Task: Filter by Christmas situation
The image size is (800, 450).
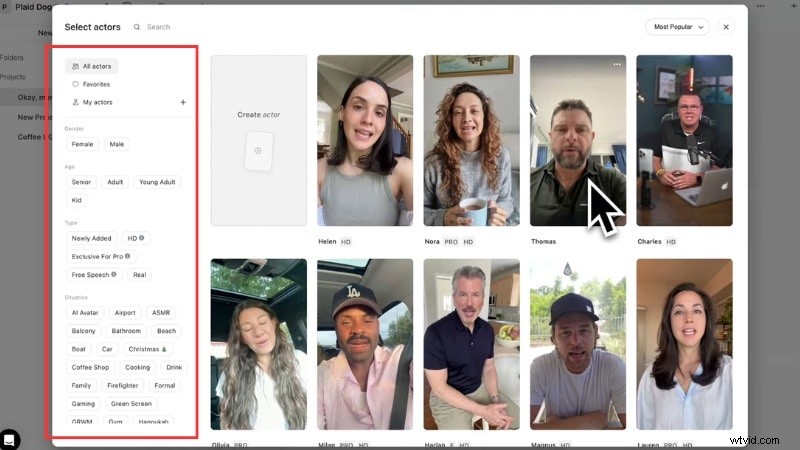Action: [147, 349]
